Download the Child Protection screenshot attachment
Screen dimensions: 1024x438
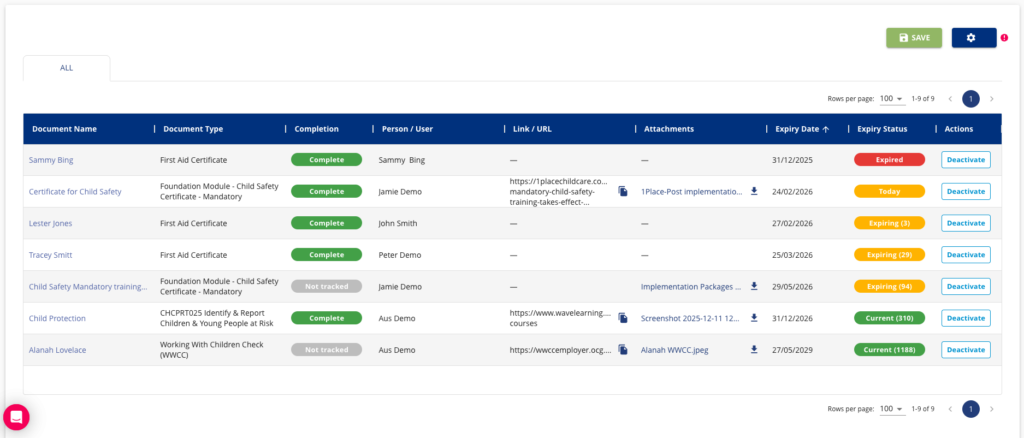tap(754, 318)
